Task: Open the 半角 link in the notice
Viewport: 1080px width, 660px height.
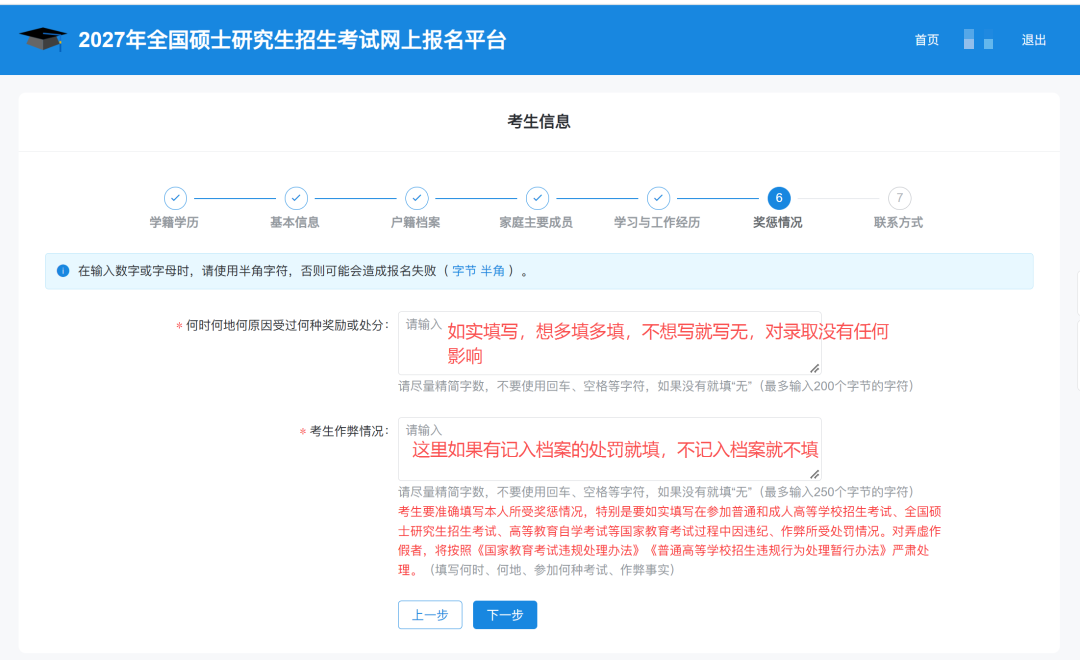Action: click(492, 271)
